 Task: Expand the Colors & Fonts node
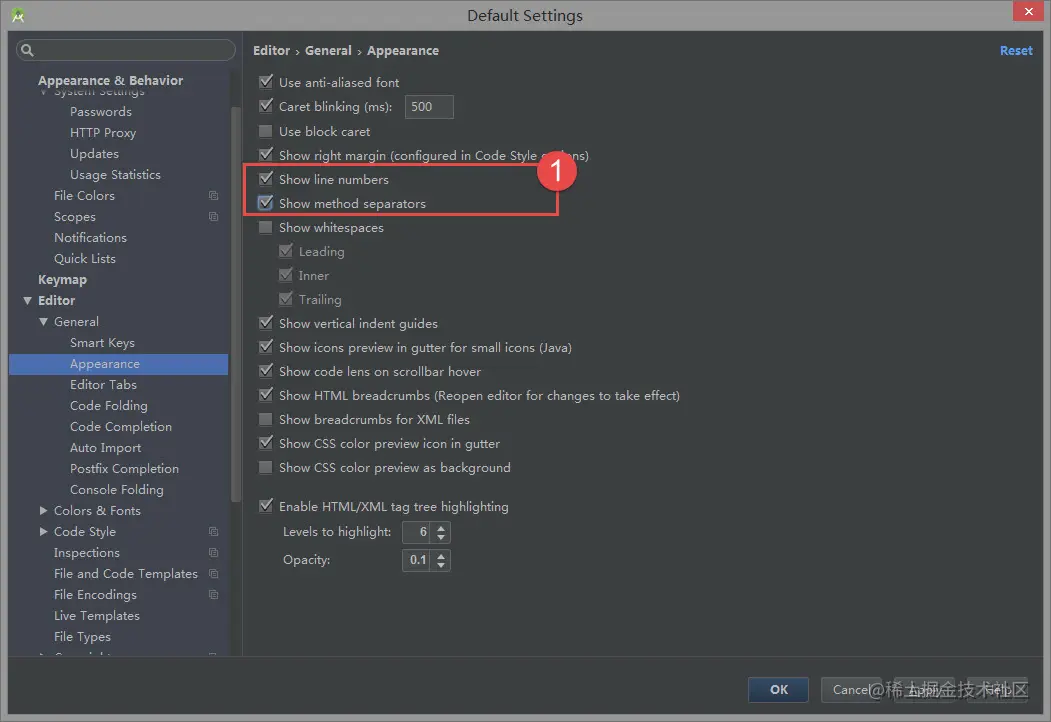point(44,511)
